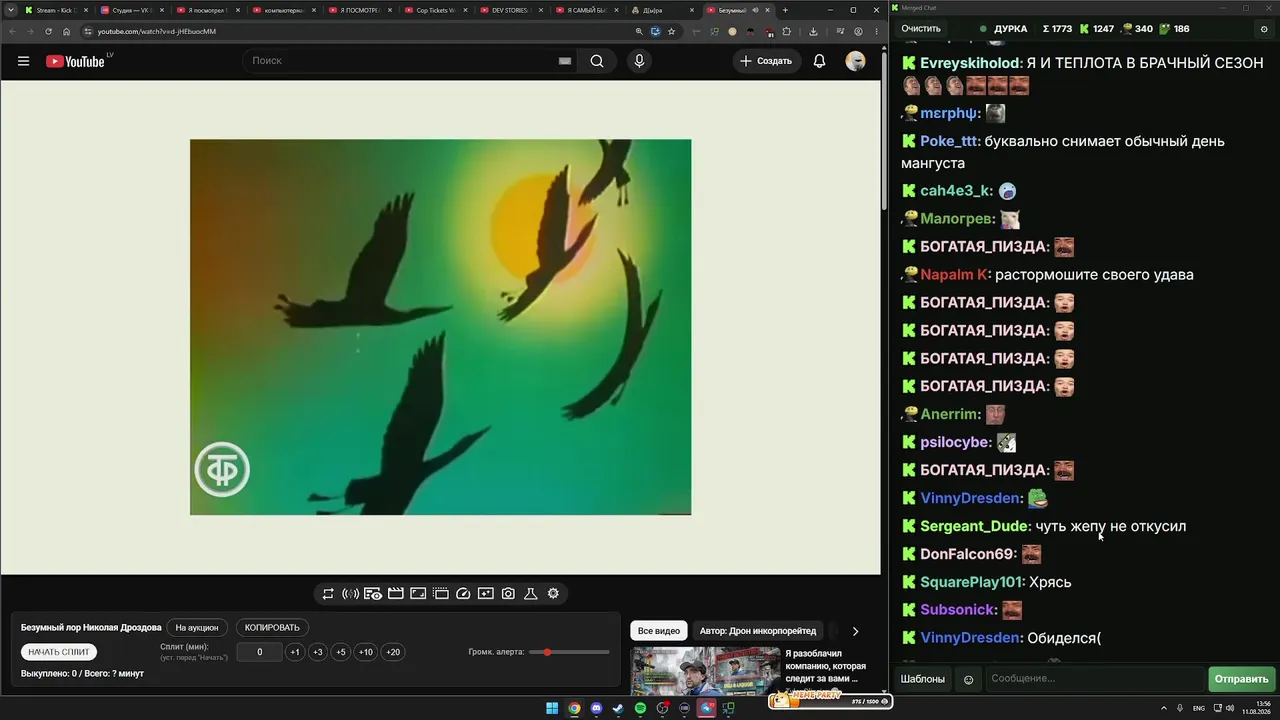
Task: Open the YouTube notifications bell
Action: pos(819,61)
